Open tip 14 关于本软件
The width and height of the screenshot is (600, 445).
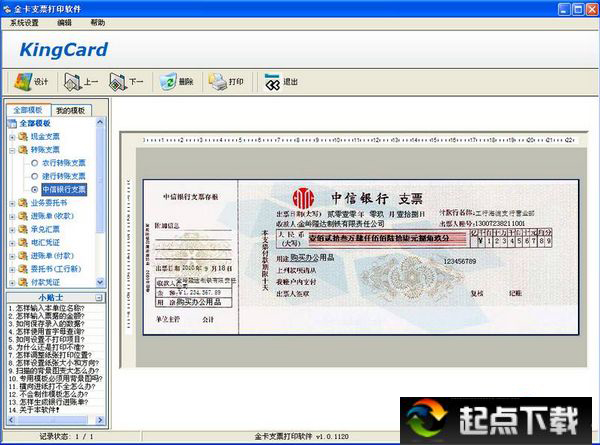coord(34,410)
